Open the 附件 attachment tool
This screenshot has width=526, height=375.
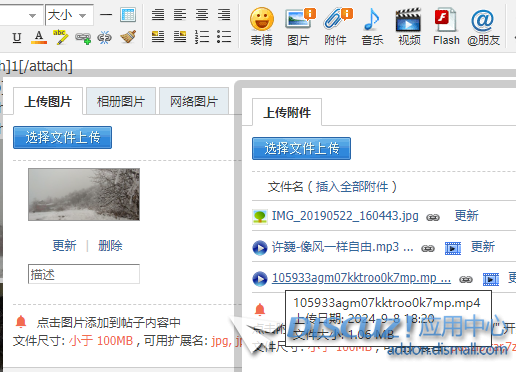(x=336, y=26)
